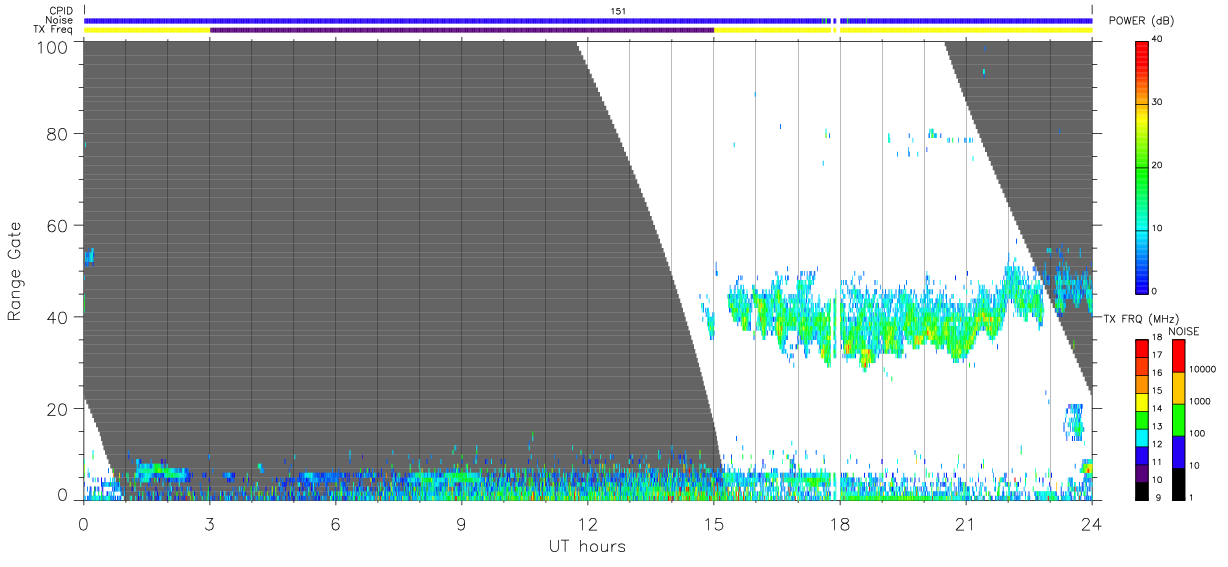Click the POWER (dB) colorbar title

pos(1141,21)
